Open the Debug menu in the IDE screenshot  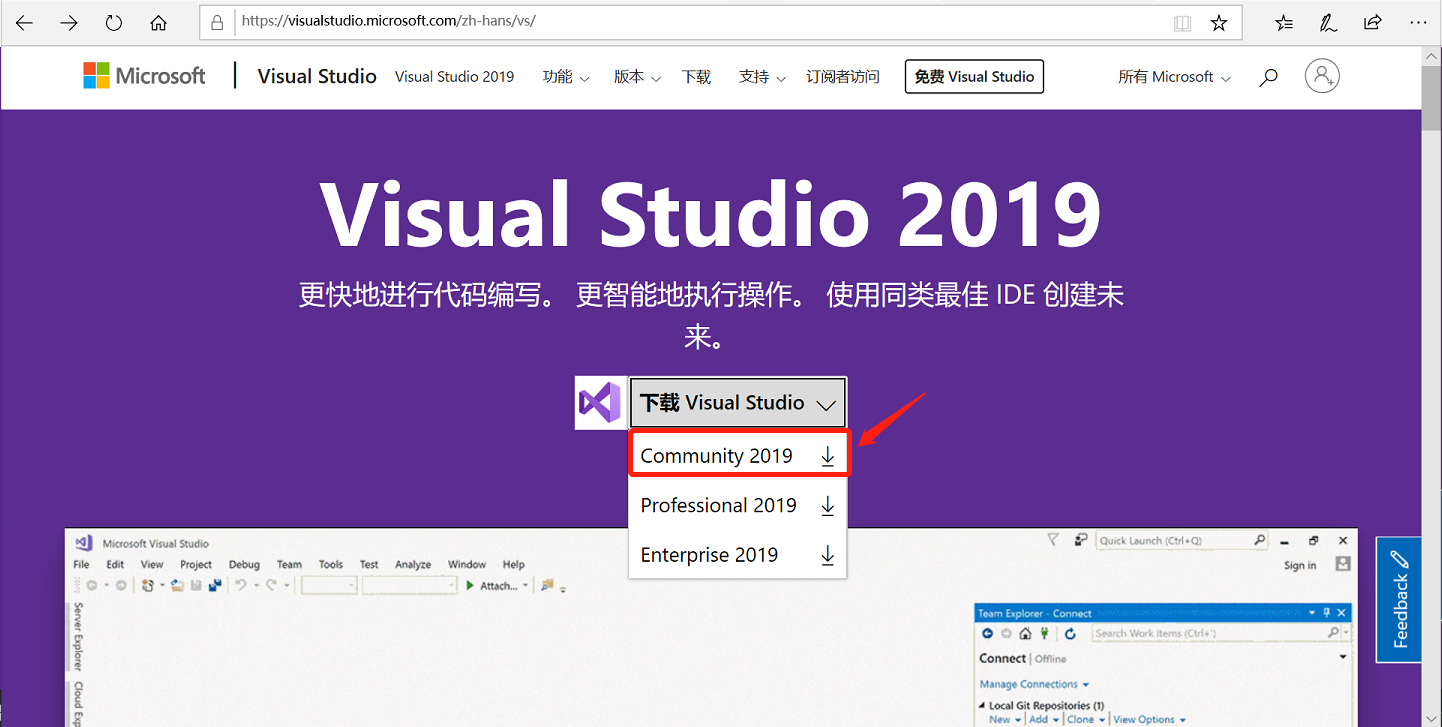[x=245, y=564]
